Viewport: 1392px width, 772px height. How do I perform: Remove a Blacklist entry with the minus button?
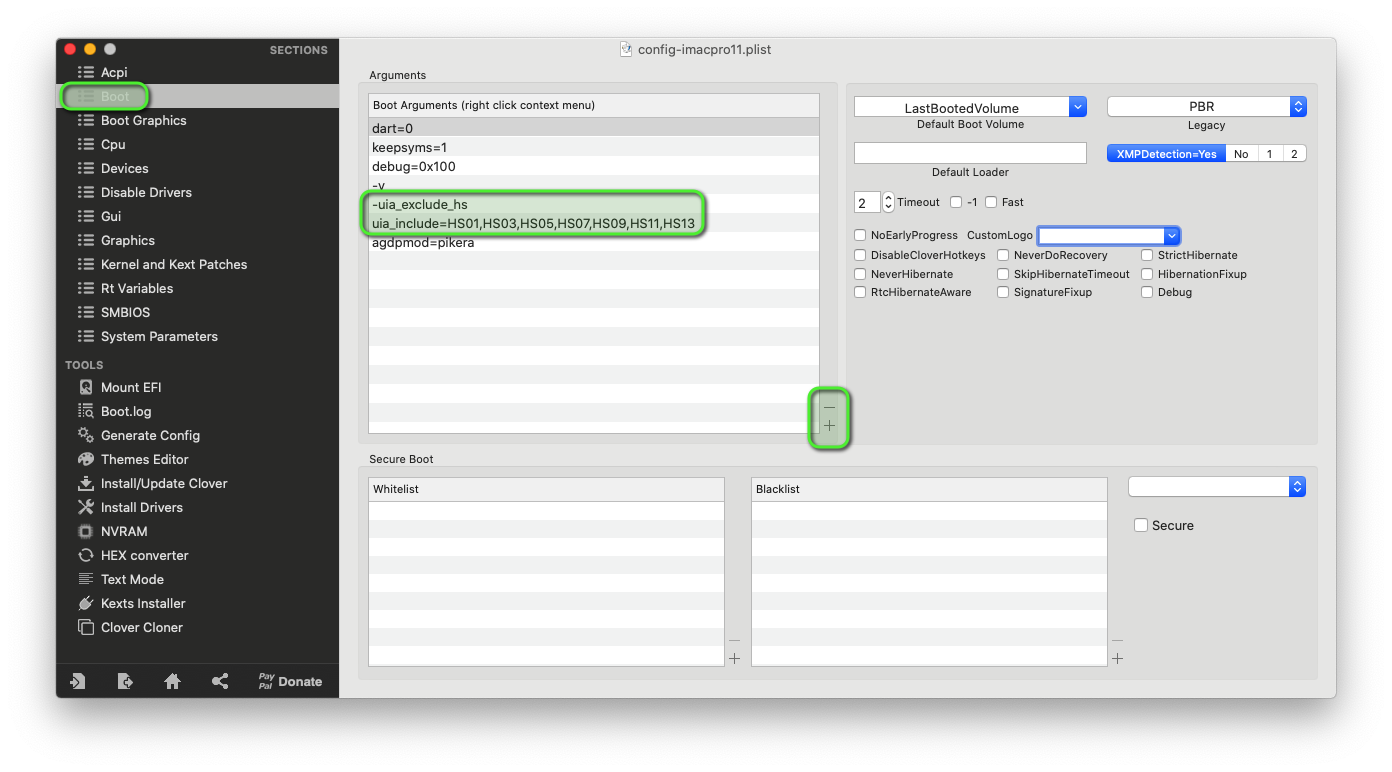[x=1118, y=640]
